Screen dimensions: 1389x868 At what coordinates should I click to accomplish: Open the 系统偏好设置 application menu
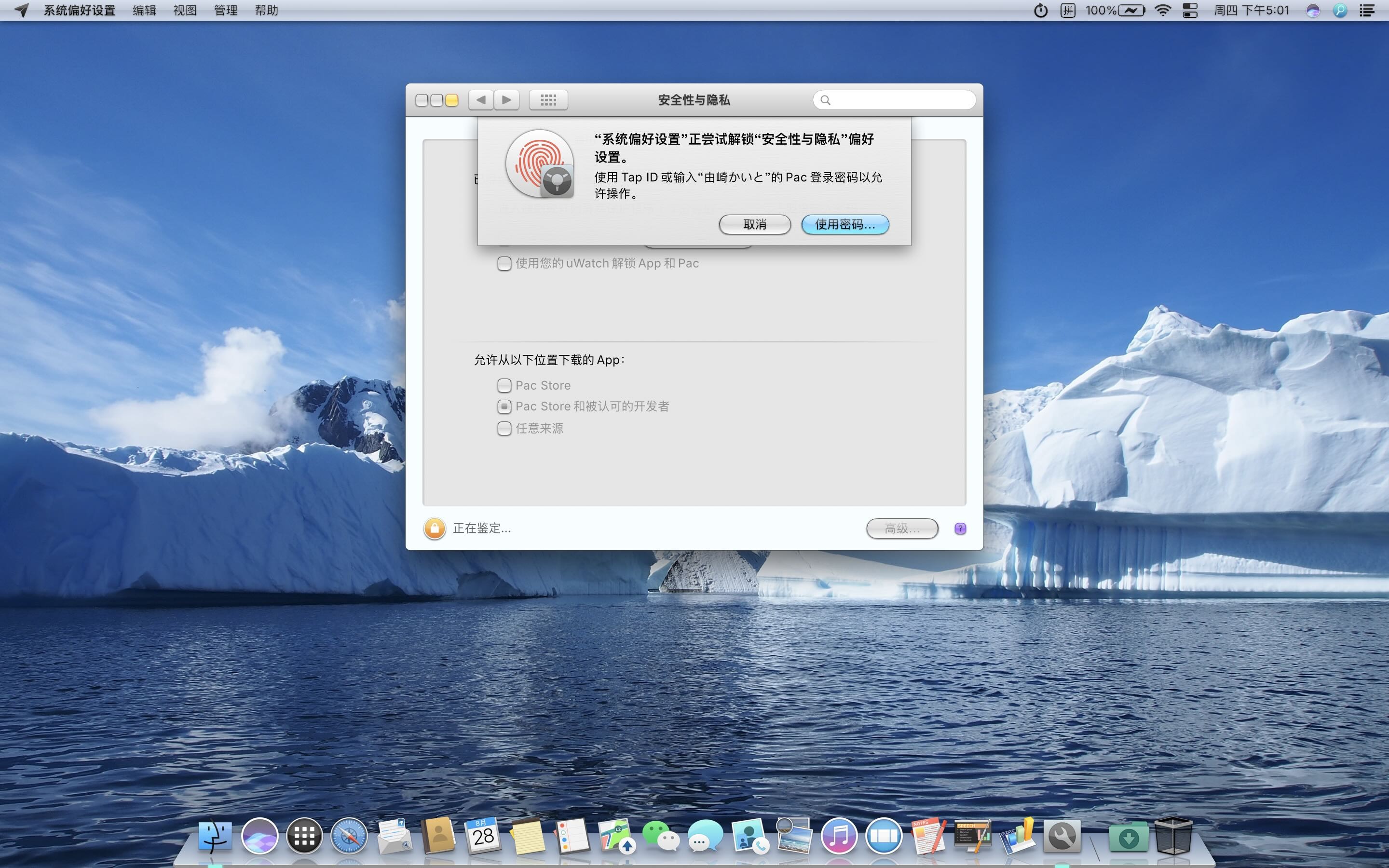(x=80, y=10)
